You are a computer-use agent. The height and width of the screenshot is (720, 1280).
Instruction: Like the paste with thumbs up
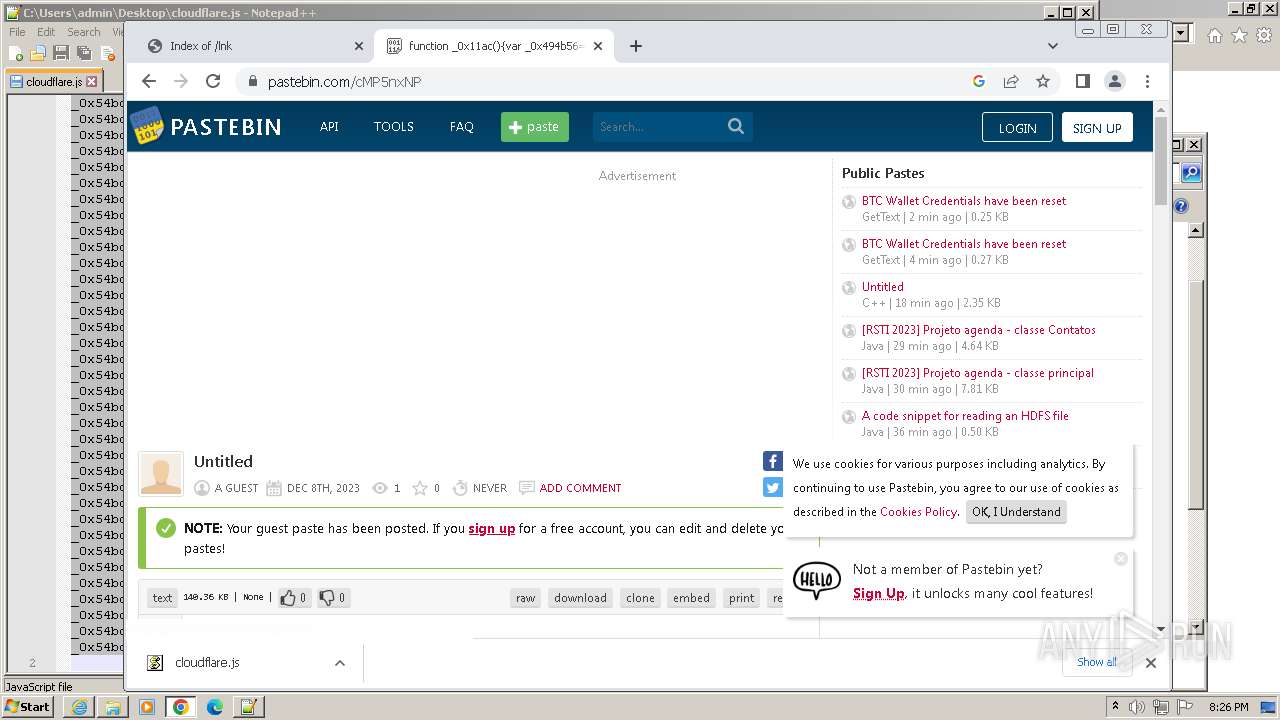click(293, 598)
